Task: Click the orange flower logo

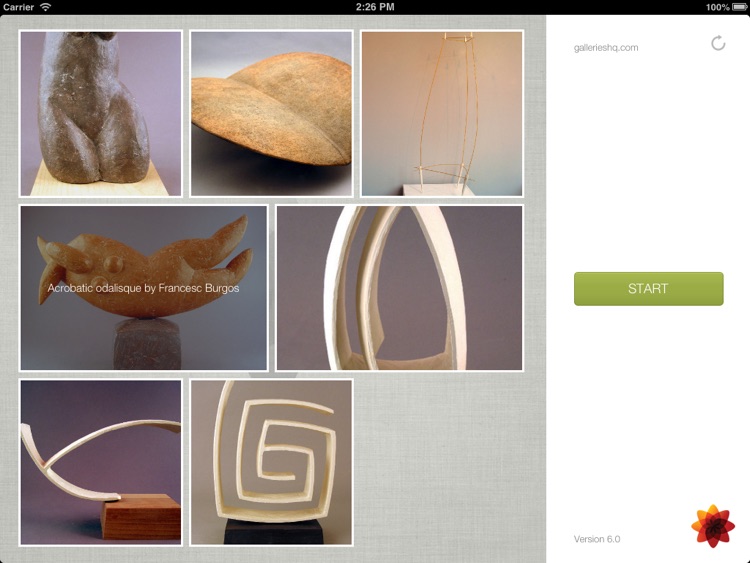Action: tap(713, 526)
